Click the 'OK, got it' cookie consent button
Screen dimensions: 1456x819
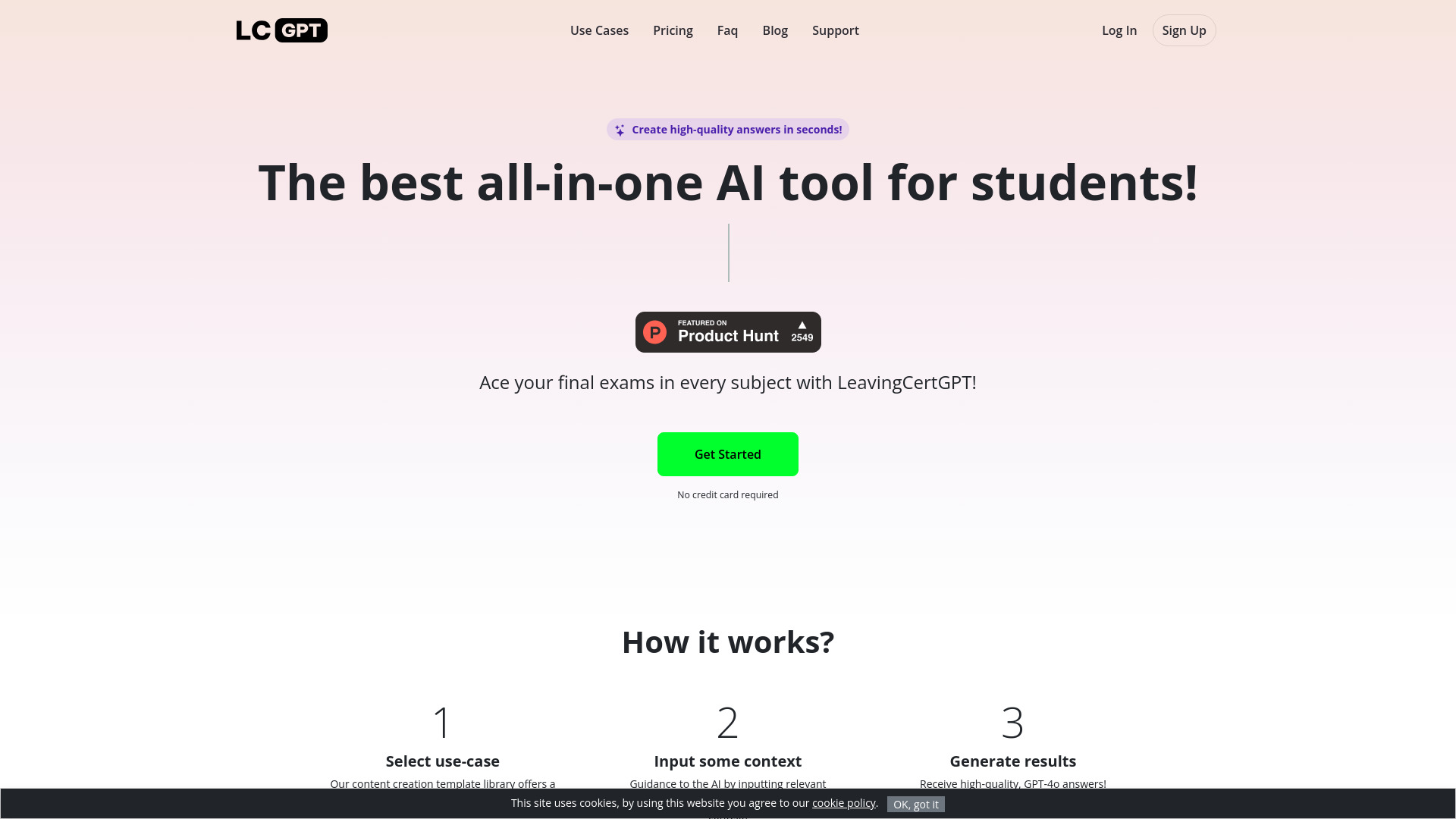pos(915,803)
